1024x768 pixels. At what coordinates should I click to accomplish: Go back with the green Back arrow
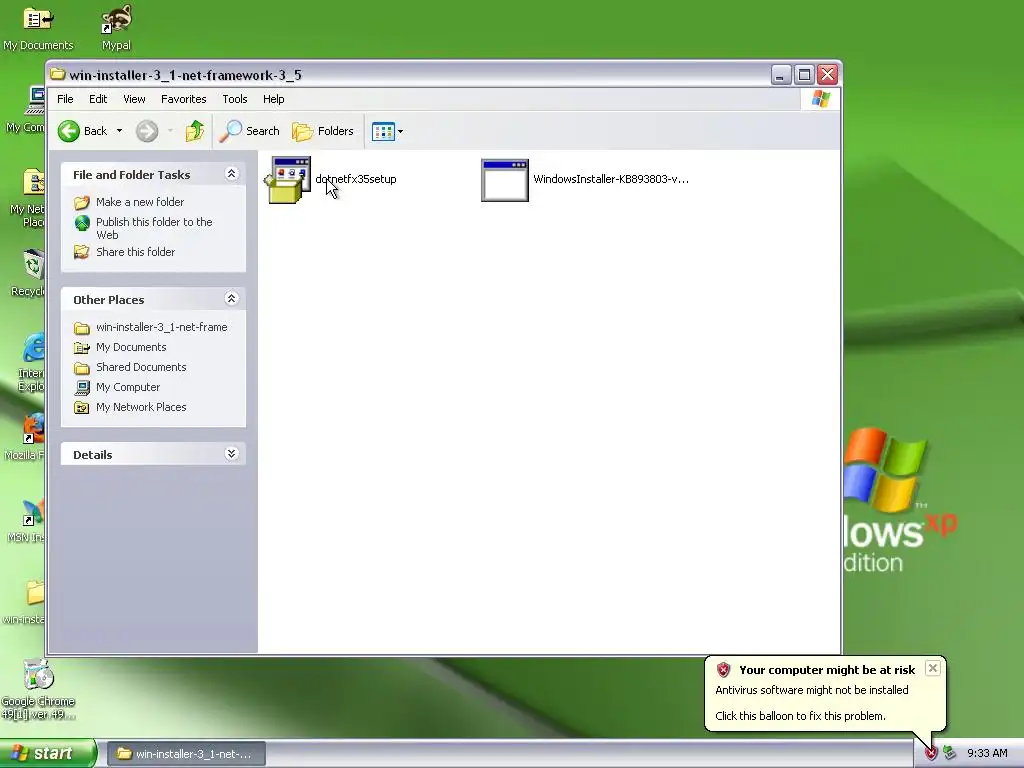point(82,131)
